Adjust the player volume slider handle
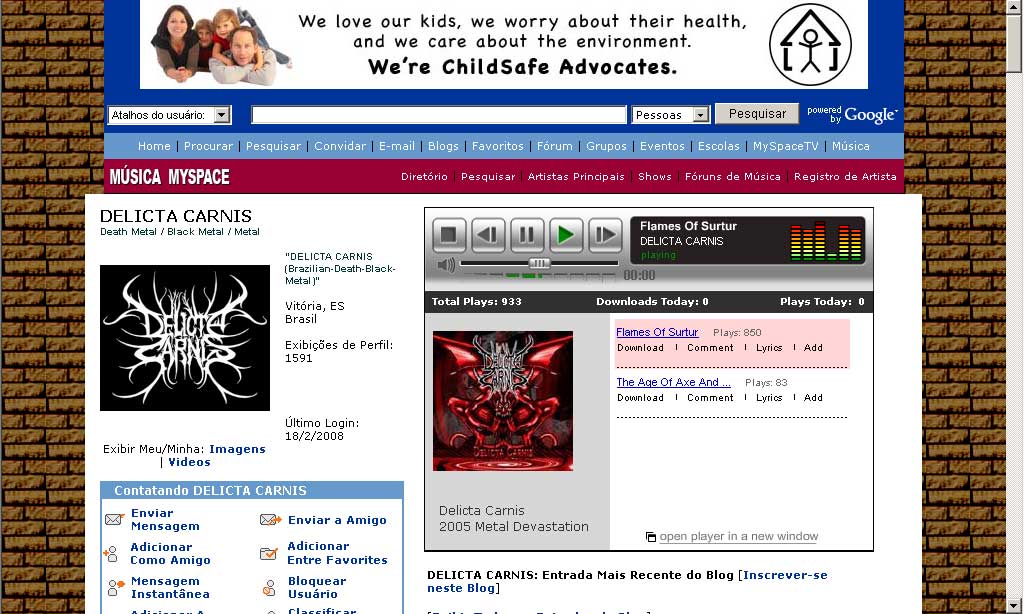 click(539, 263)
